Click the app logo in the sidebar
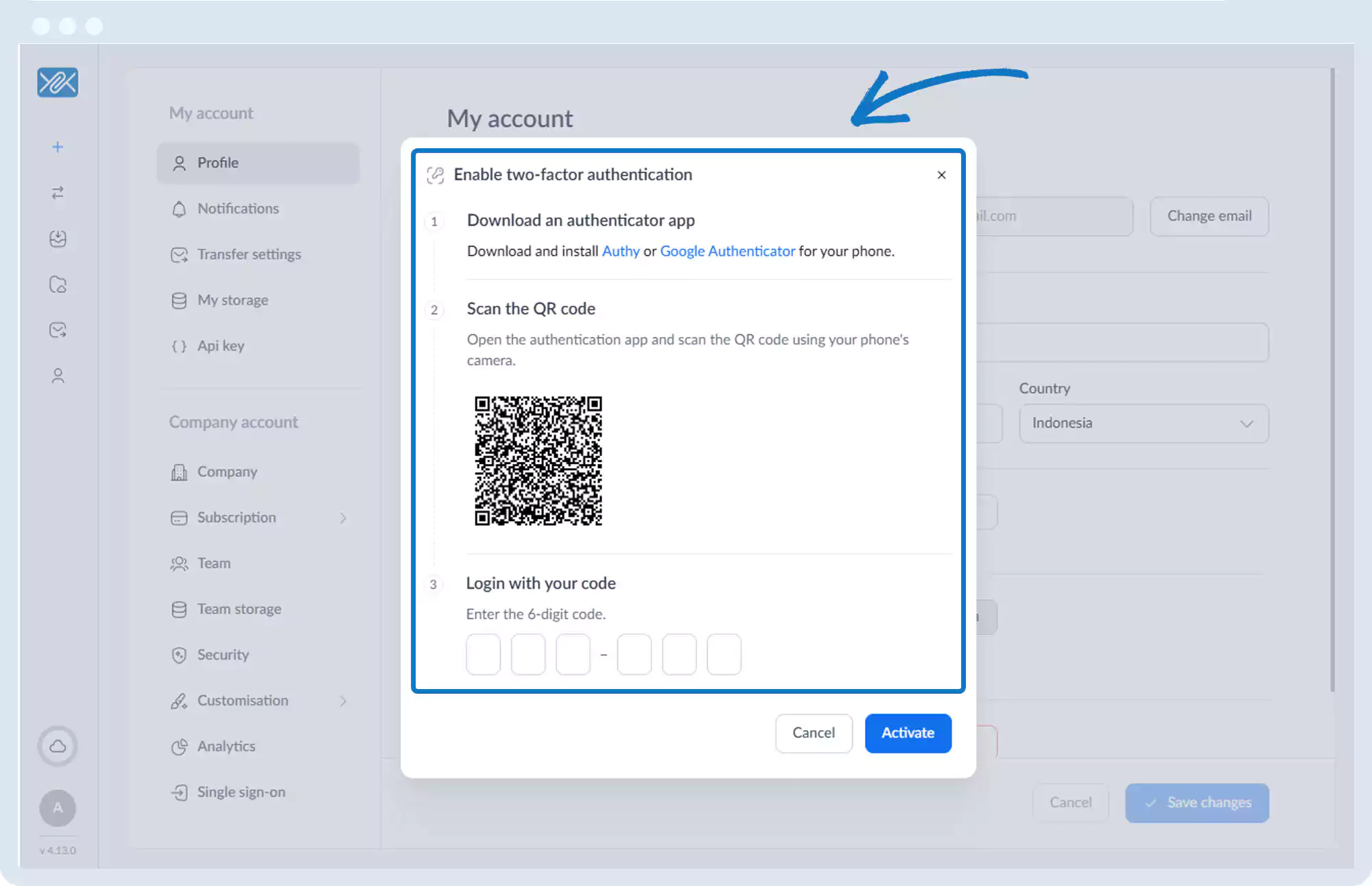 click(x=58, y=82)
